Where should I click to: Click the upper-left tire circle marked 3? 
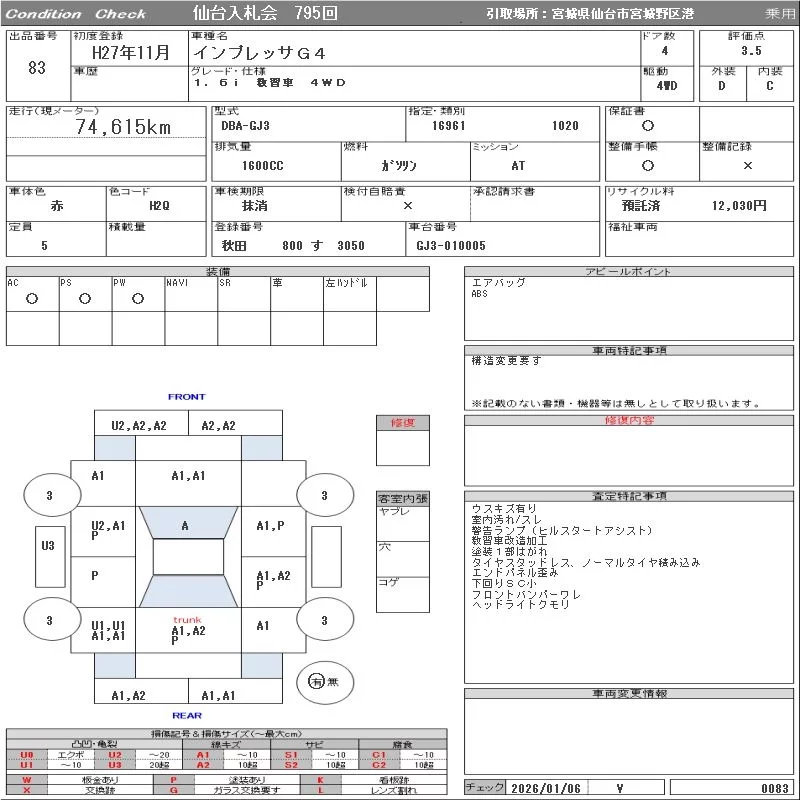(x=49, y=495)
